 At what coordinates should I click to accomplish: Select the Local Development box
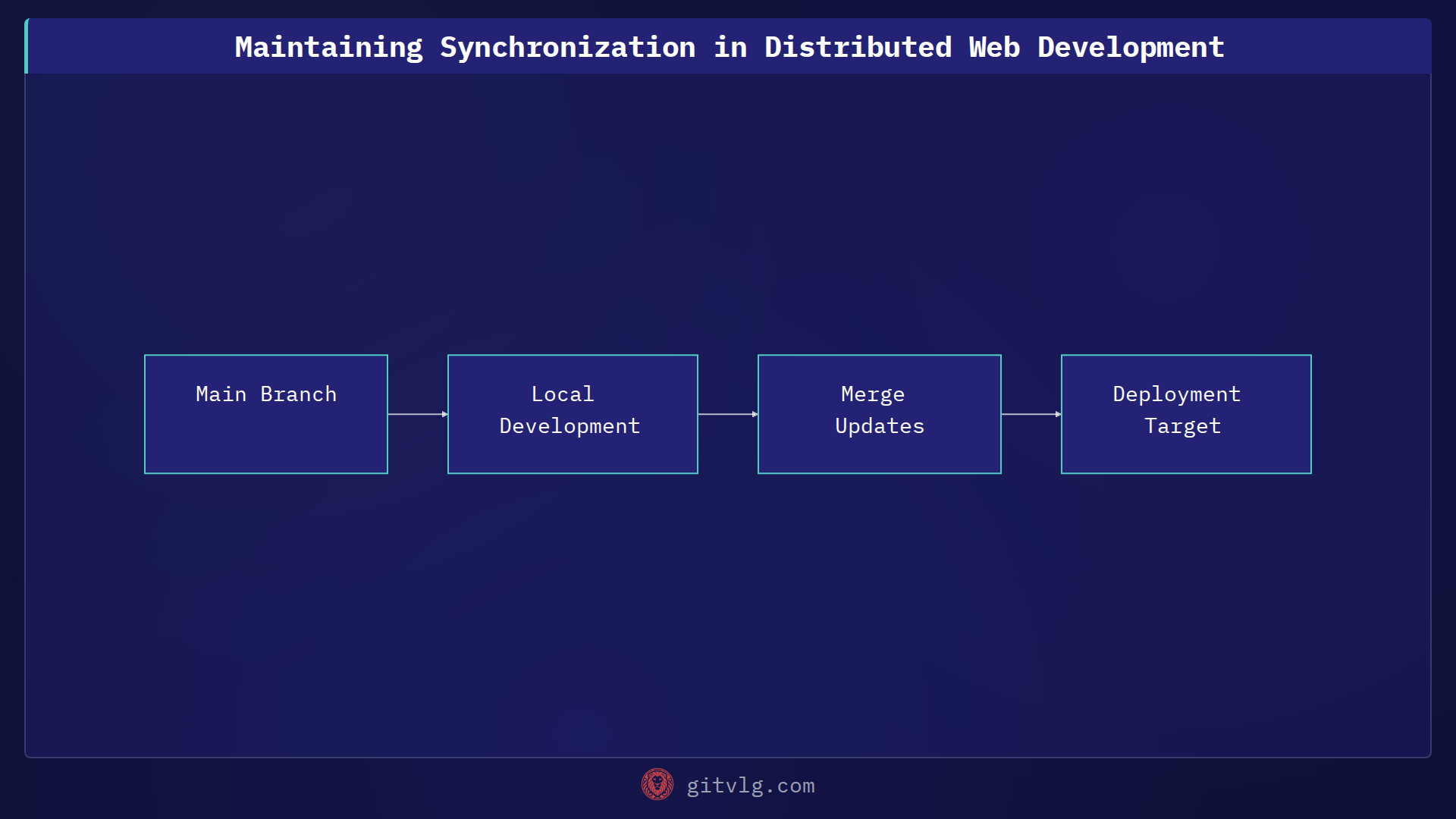pyautogui.click(x=573, y=414)
